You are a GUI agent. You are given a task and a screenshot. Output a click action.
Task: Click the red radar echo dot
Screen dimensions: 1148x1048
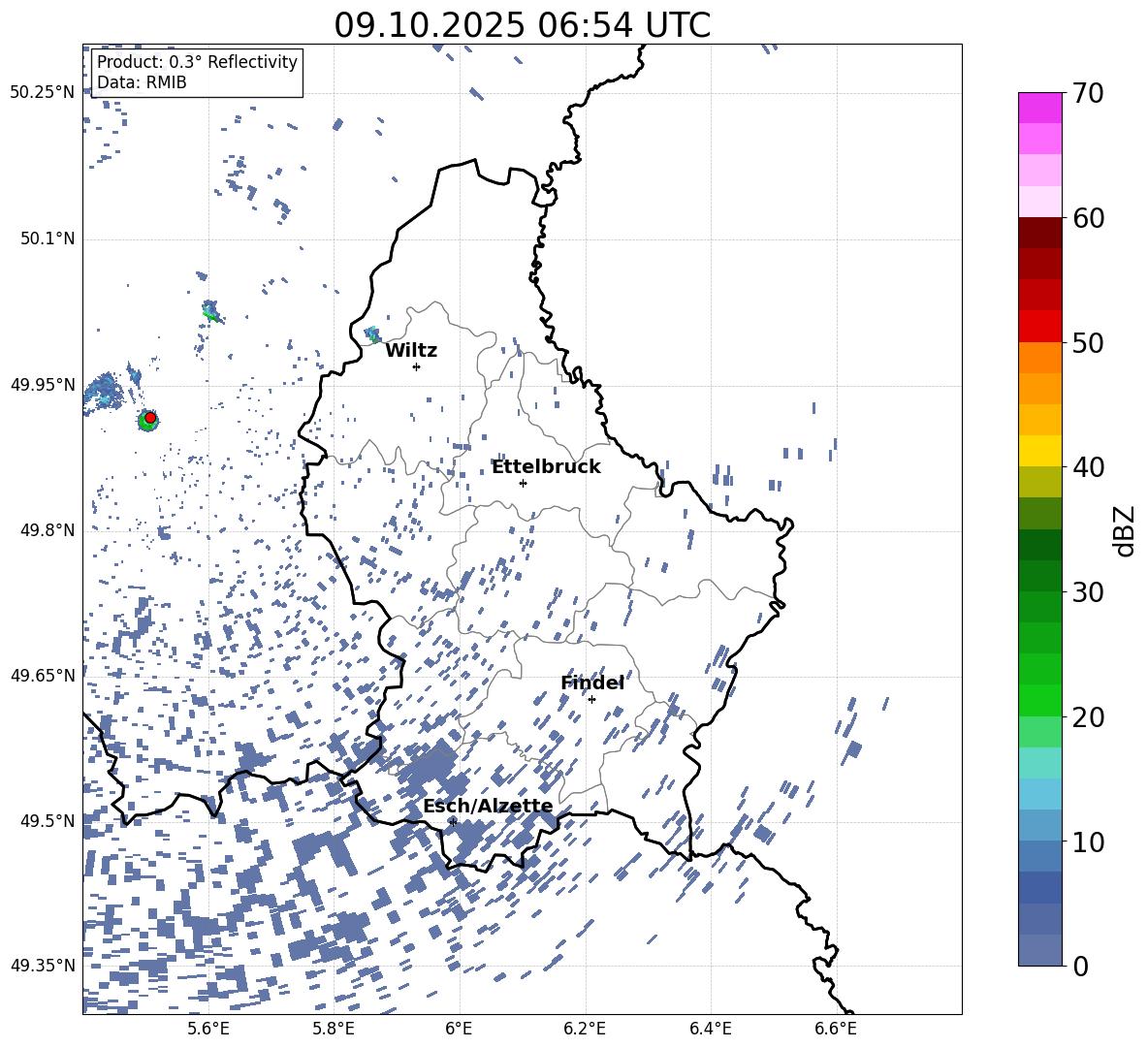coord(150,418)
